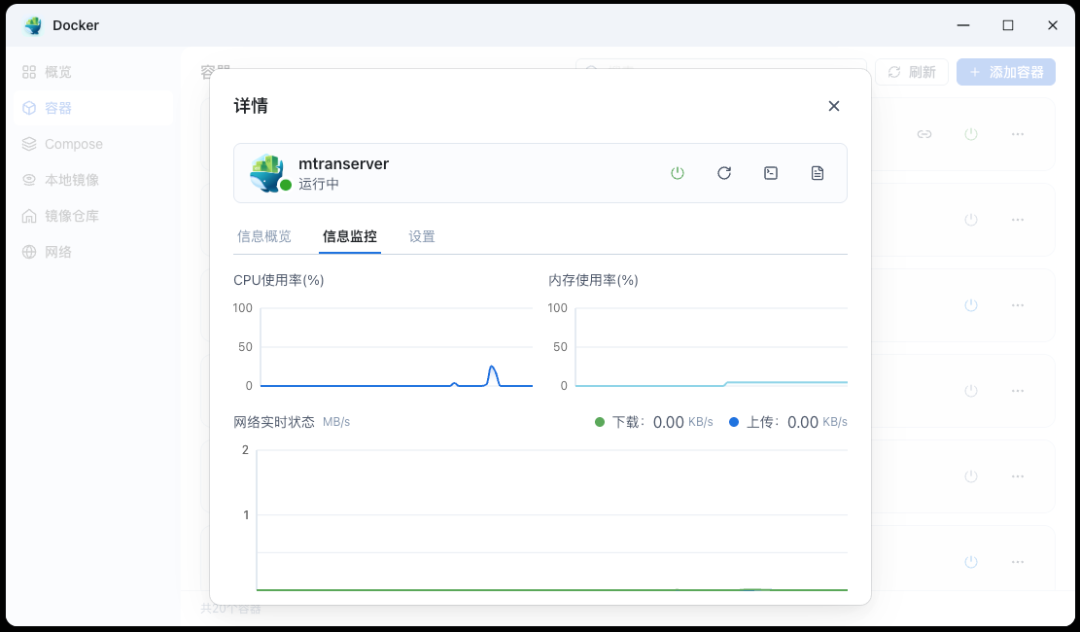
Task: Toggle power on the first container row
Action: point(970,134)
